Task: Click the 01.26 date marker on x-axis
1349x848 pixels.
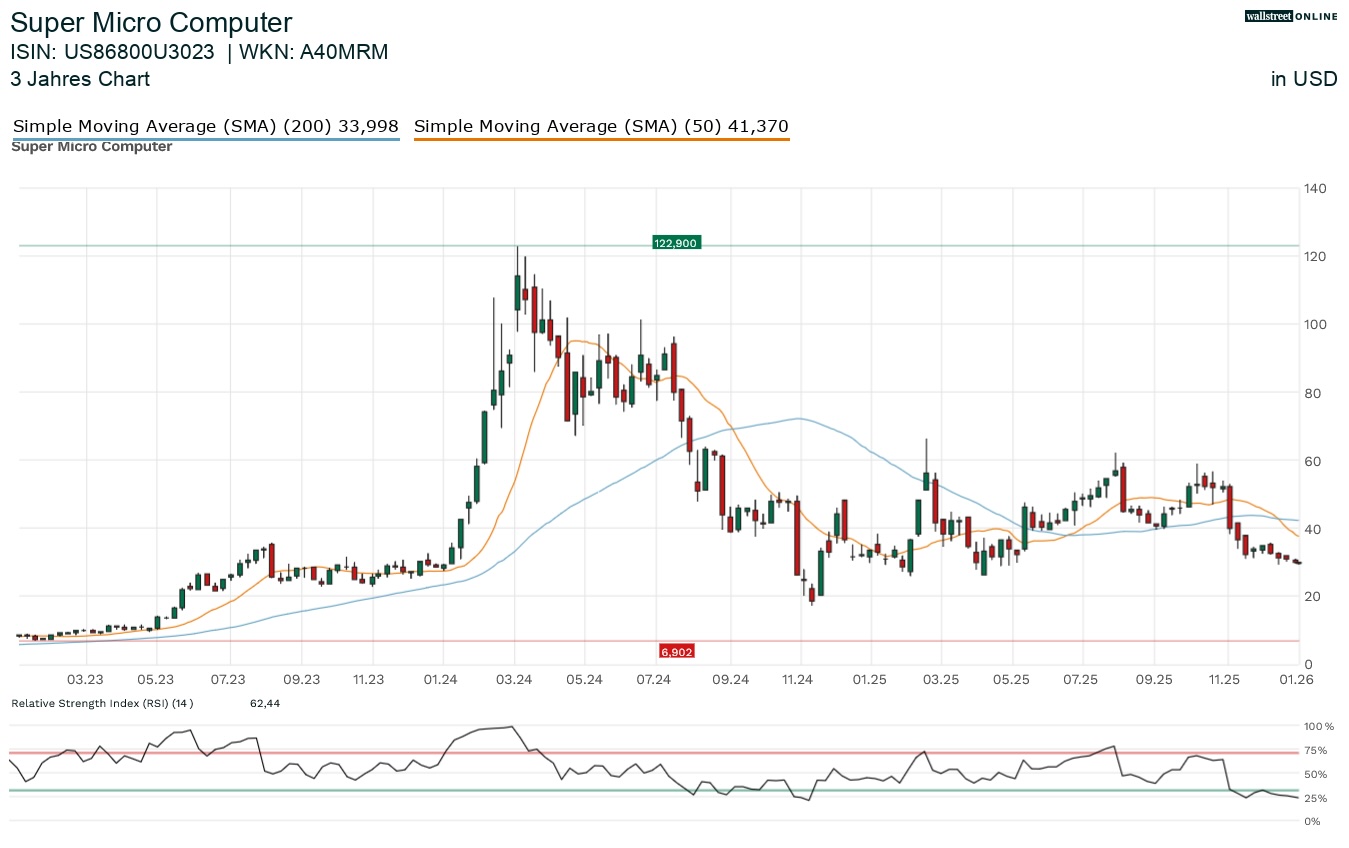Action: click(x=1295, y=680)
